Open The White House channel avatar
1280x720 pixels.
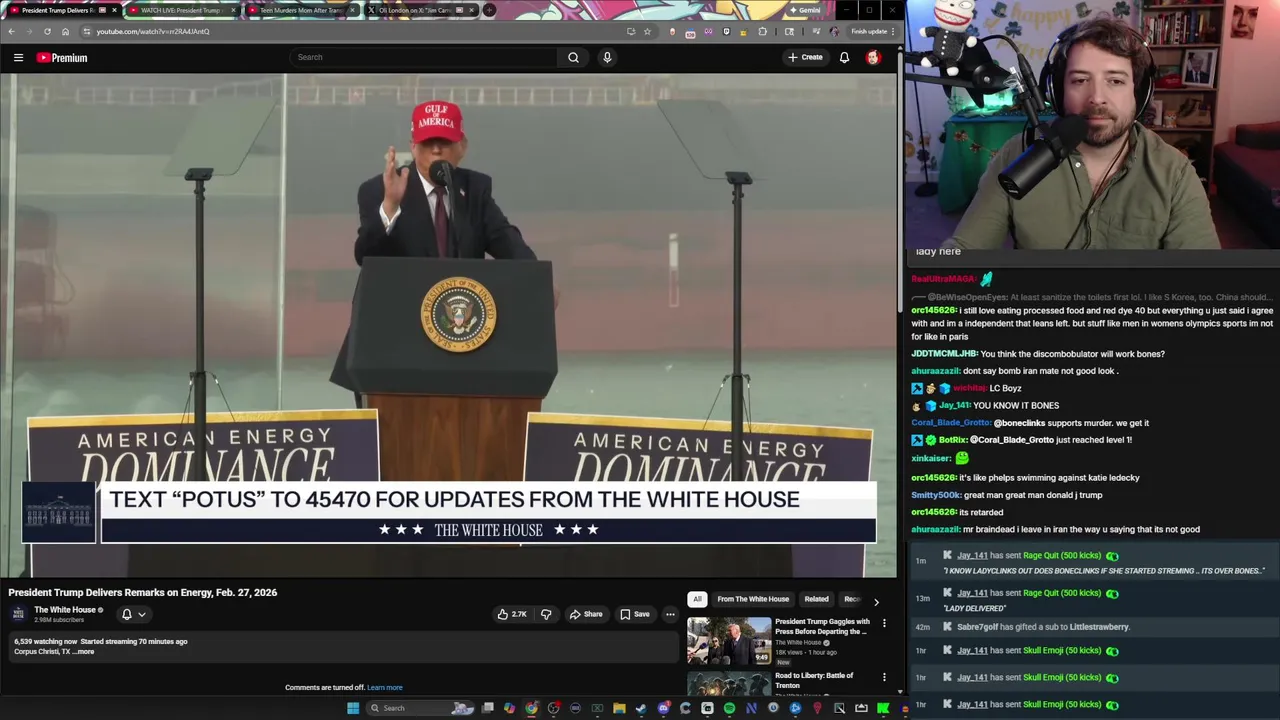(x=18, y=614)
